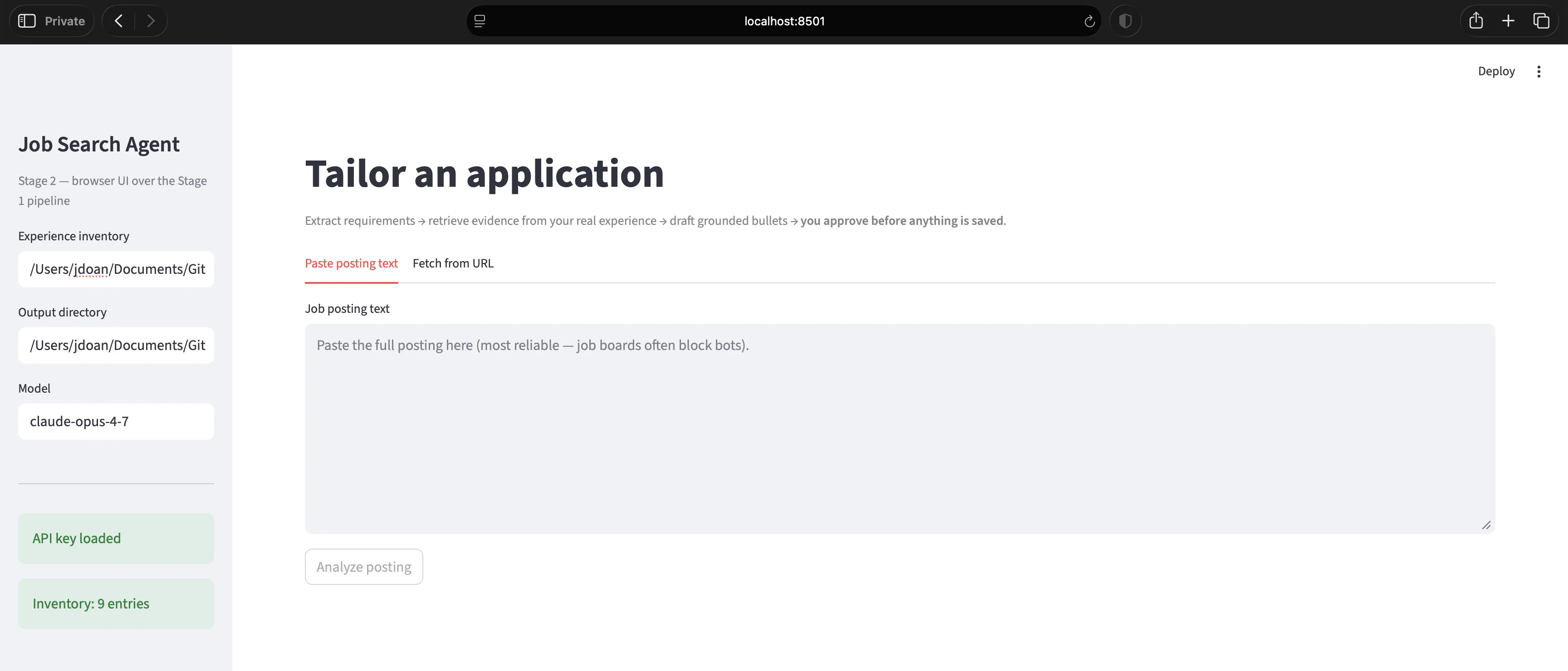Click the Model label in sidebar
The image size is (1568, 671).
coord(34,388)
